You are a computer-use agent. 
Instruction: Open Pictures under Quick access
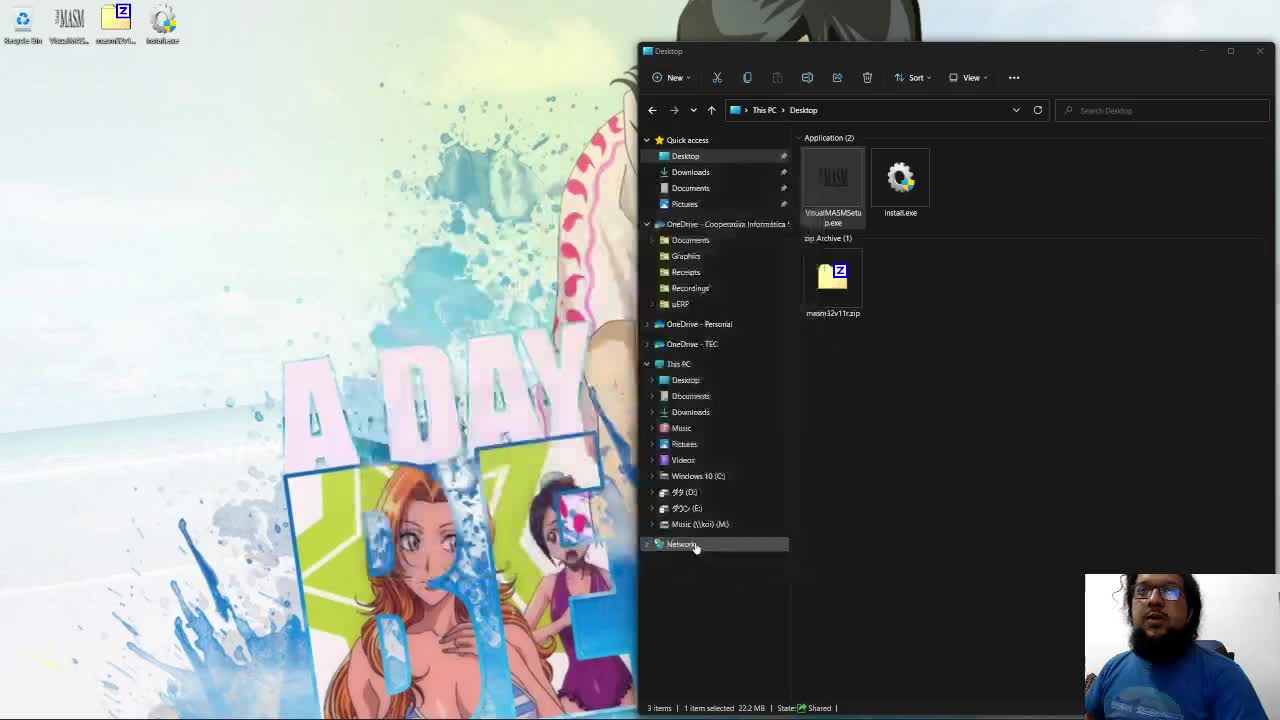684,204
